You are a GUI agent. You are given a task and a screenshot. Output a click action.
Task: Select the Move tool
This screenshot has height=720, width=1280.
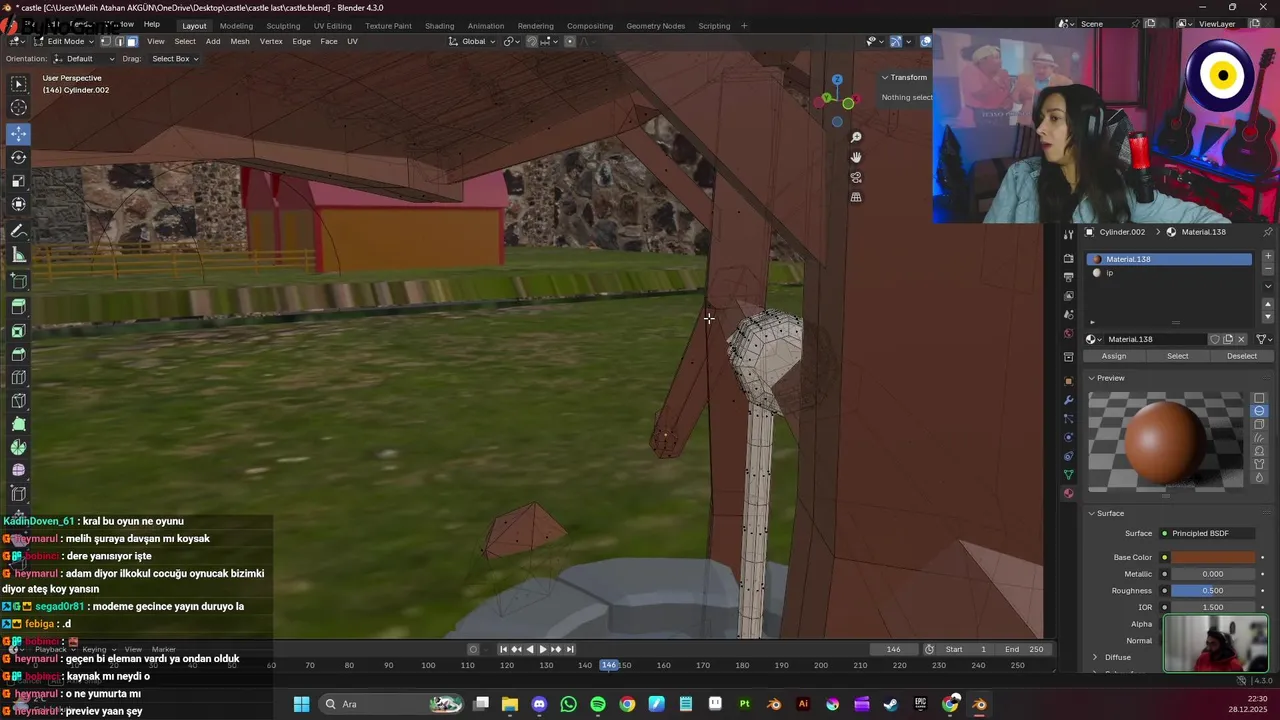click(x=19, y=133)
